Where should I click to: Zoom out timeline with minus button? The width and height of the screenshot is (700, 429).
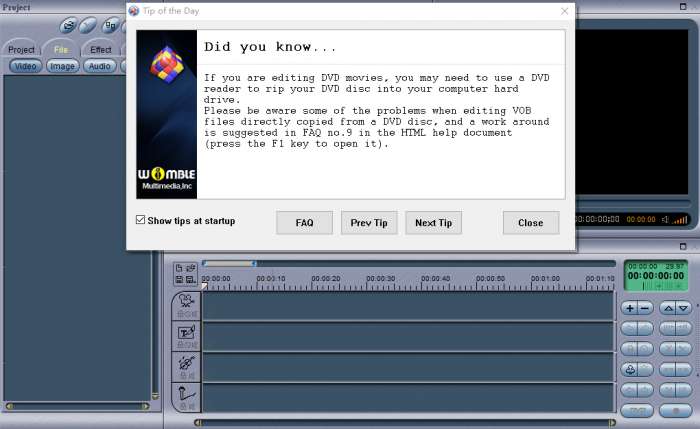[645, 308]
